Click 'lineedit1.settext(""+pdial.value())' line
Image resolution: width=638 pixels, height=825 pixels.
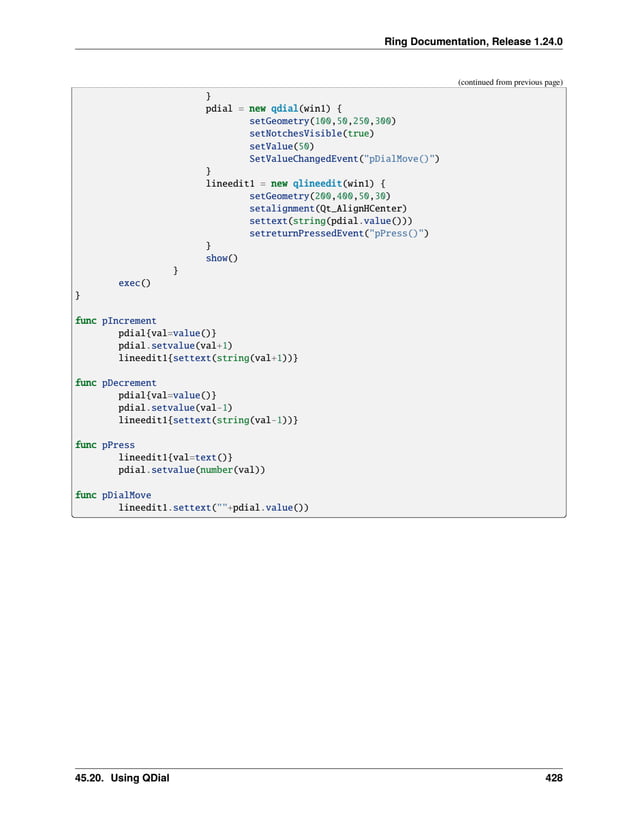click(214, 508)
